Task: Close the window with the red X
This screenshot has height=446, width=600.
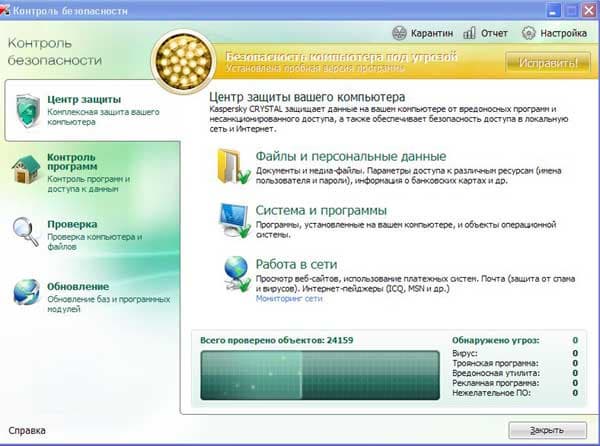Action: click(590, 10)
